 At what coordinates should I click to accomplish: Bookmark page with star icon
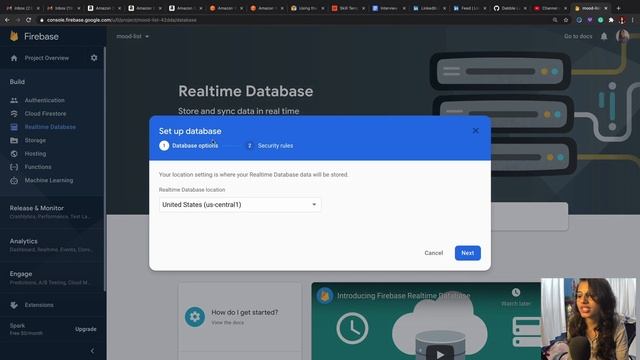coord(566,20)
